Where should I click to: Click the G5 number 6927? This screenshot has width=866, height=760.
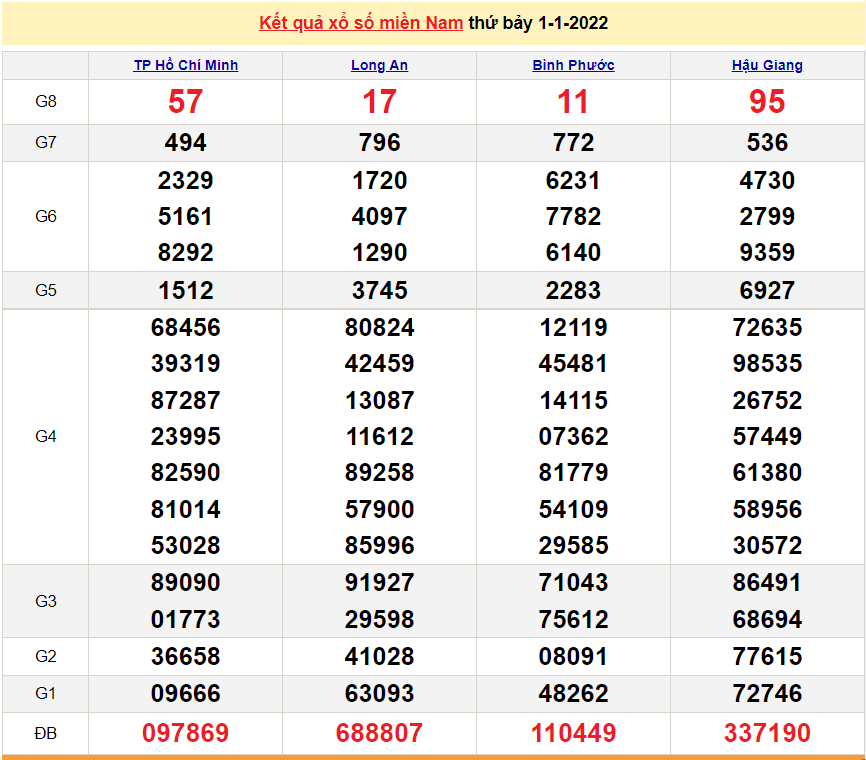(767, 291)
